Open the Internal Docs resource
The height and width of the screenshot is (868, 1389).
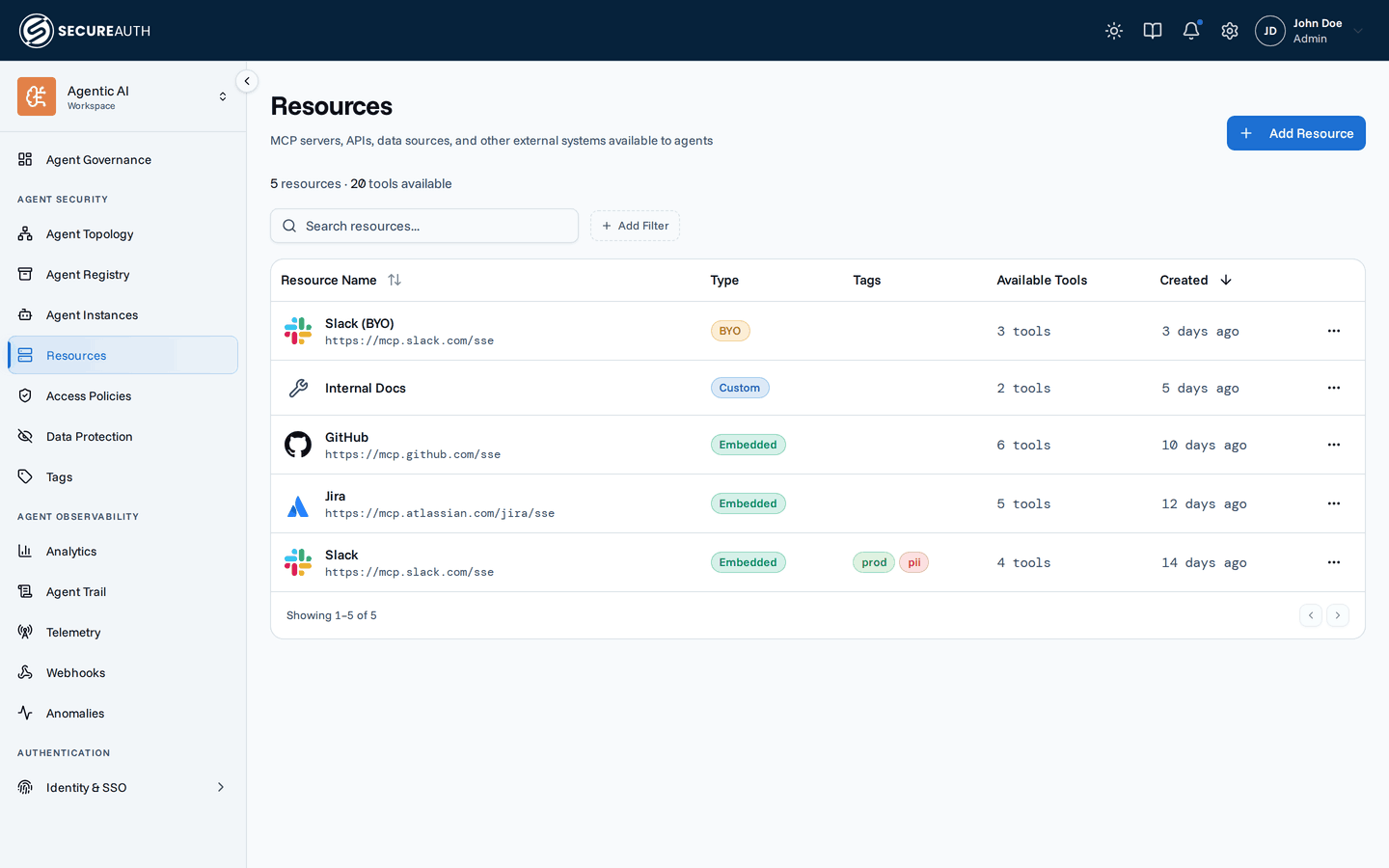[x=365, y=388]
